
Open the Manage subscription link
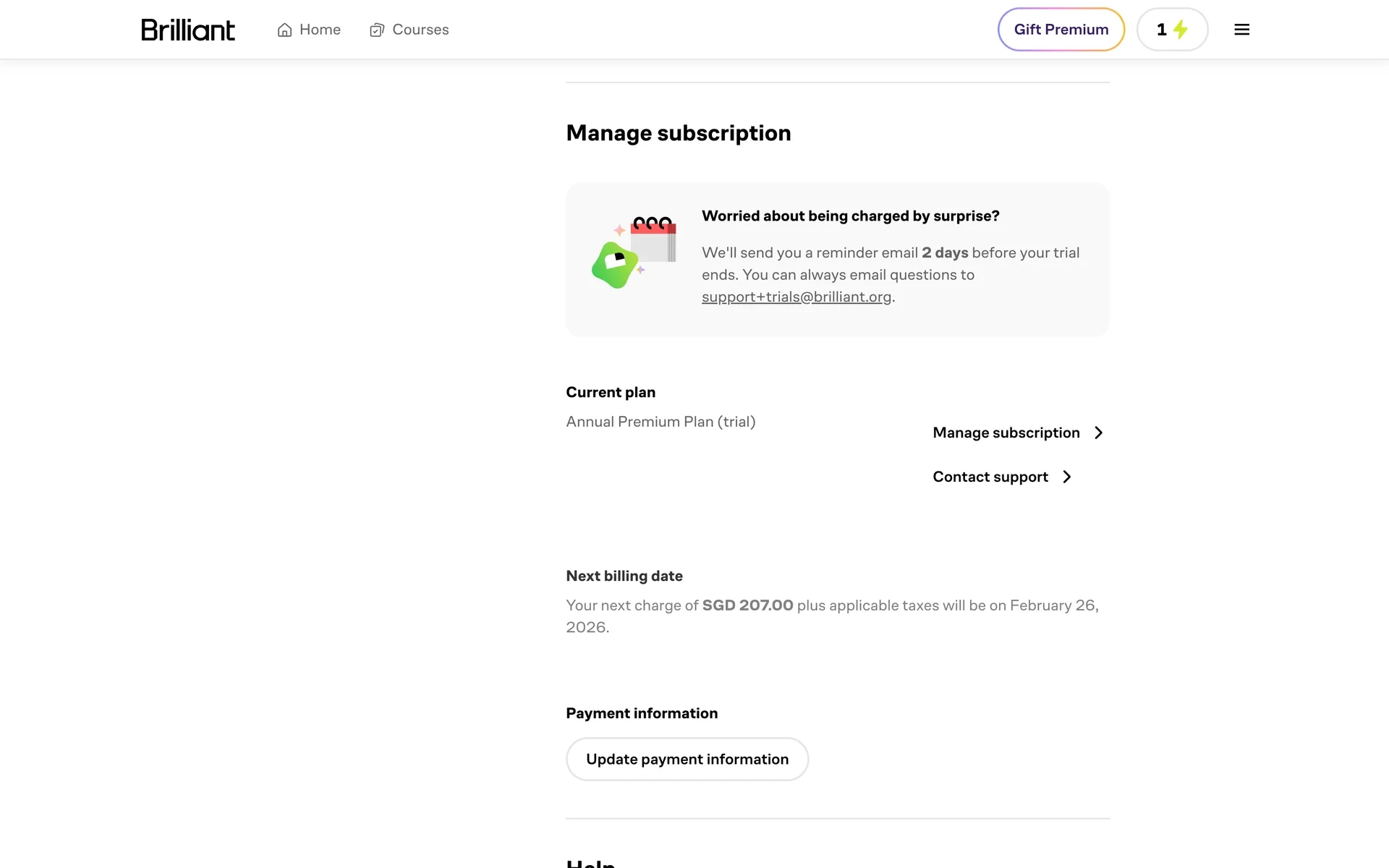(x=1018, y=433)
